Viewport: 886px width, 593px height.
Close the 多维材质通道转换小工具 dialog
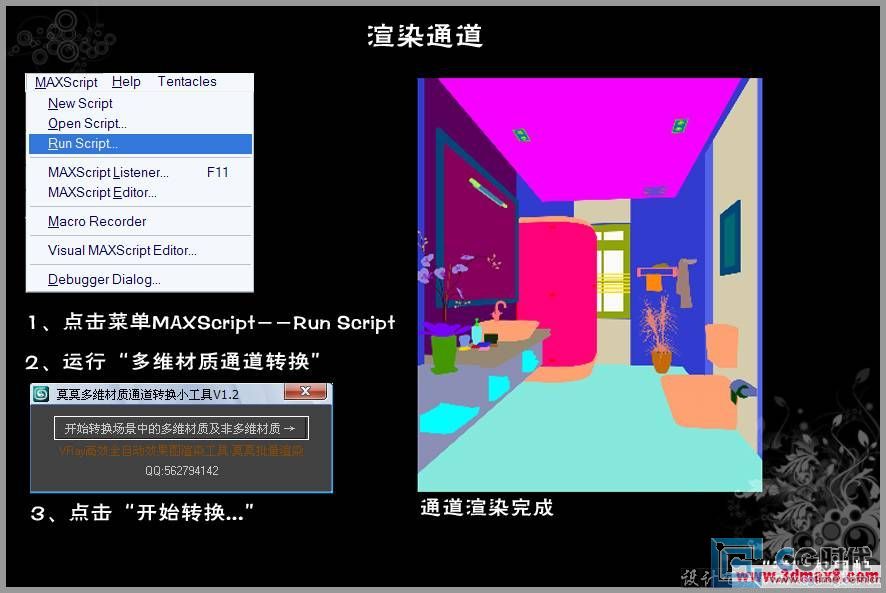(305, 391)
